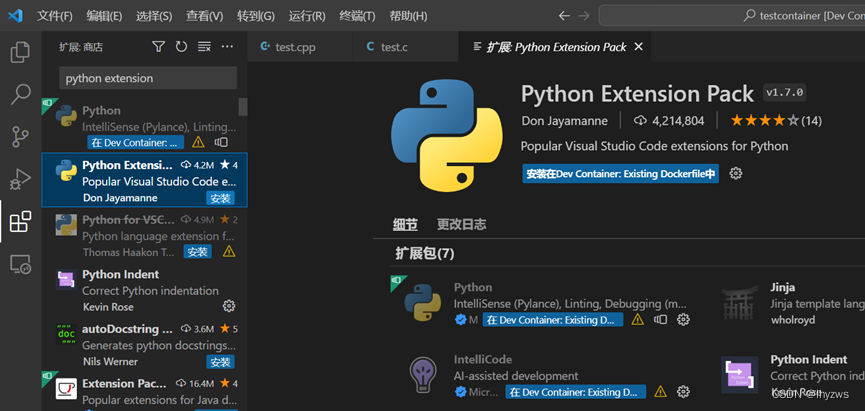
Task: Select autoDocstring in sidebar list
Action: pyautogui.click(x=145, y=345)
